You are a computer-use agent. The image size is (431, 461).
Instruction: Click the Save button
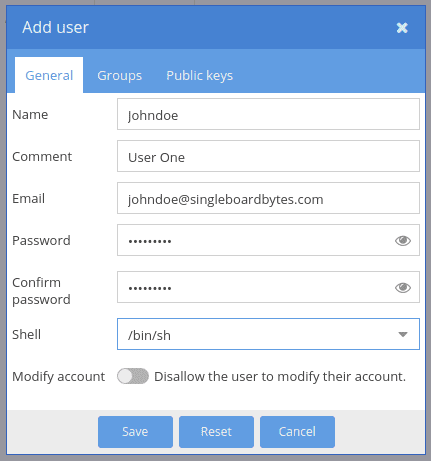[x=135, y=432]
